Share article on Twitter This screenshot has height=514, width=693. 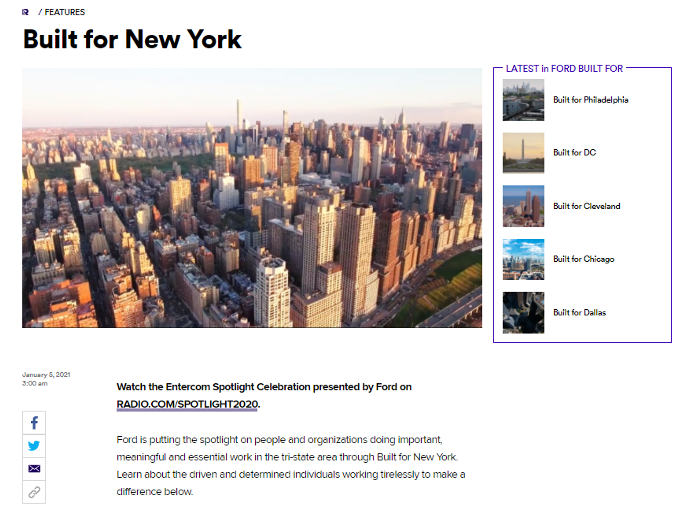[x=34, y=445]
